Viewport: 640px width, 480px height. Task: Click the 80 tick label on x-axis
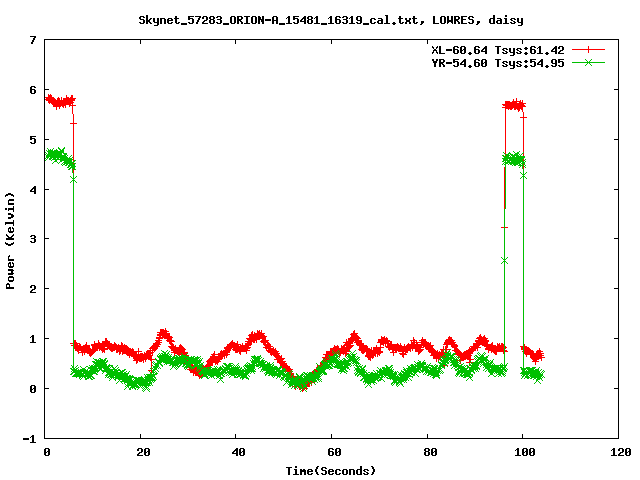(x=428, y=452)
